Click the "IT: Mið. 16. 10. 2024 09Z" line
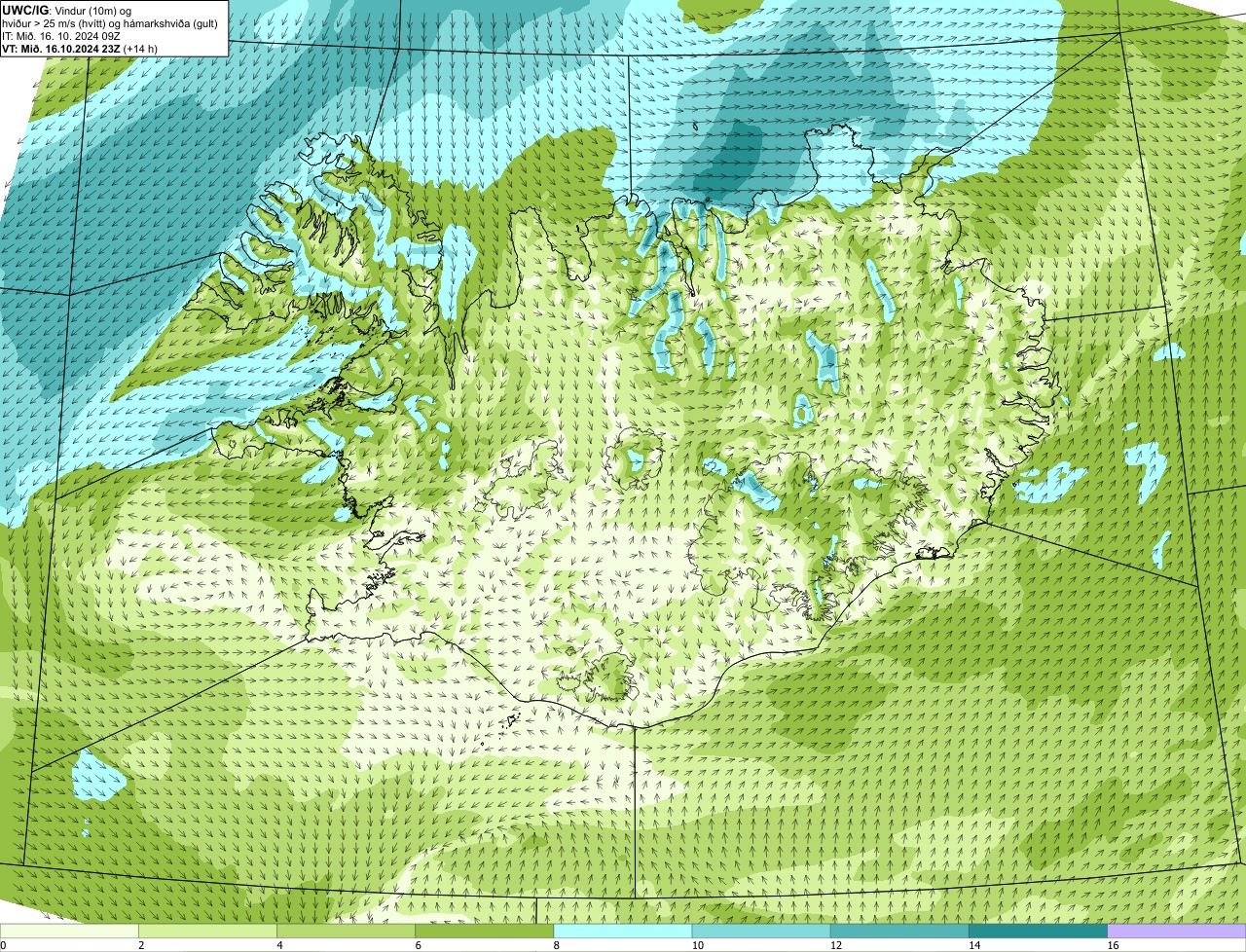 point(61,36)
